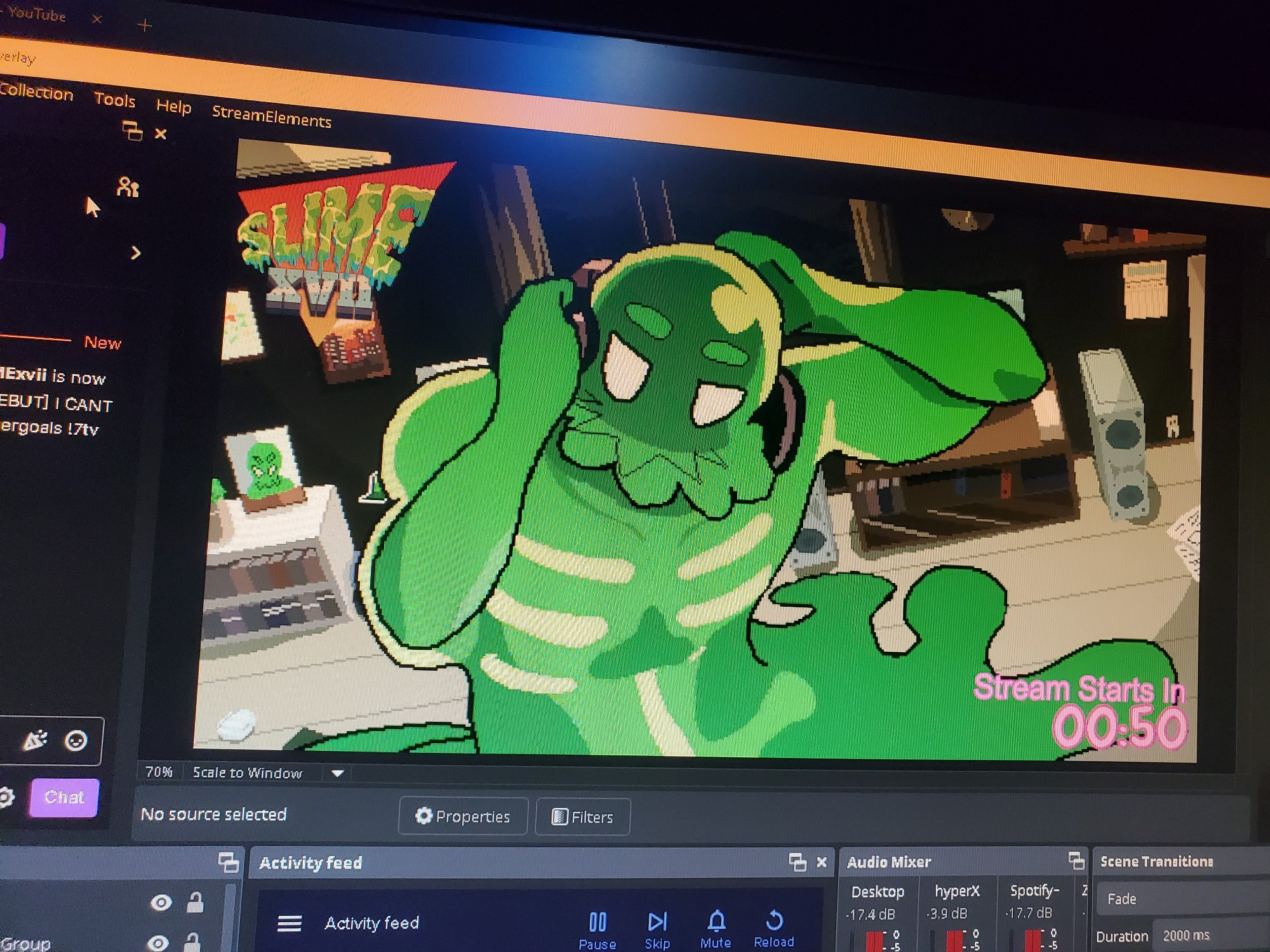Pause the Activity feed
The width and height of the screenshot is (1270, 952).
598,930
